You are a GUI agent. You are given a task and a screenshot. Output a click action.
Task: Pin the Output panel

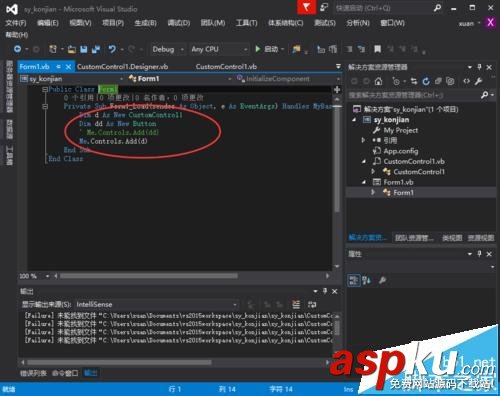(x=325, y=291)
